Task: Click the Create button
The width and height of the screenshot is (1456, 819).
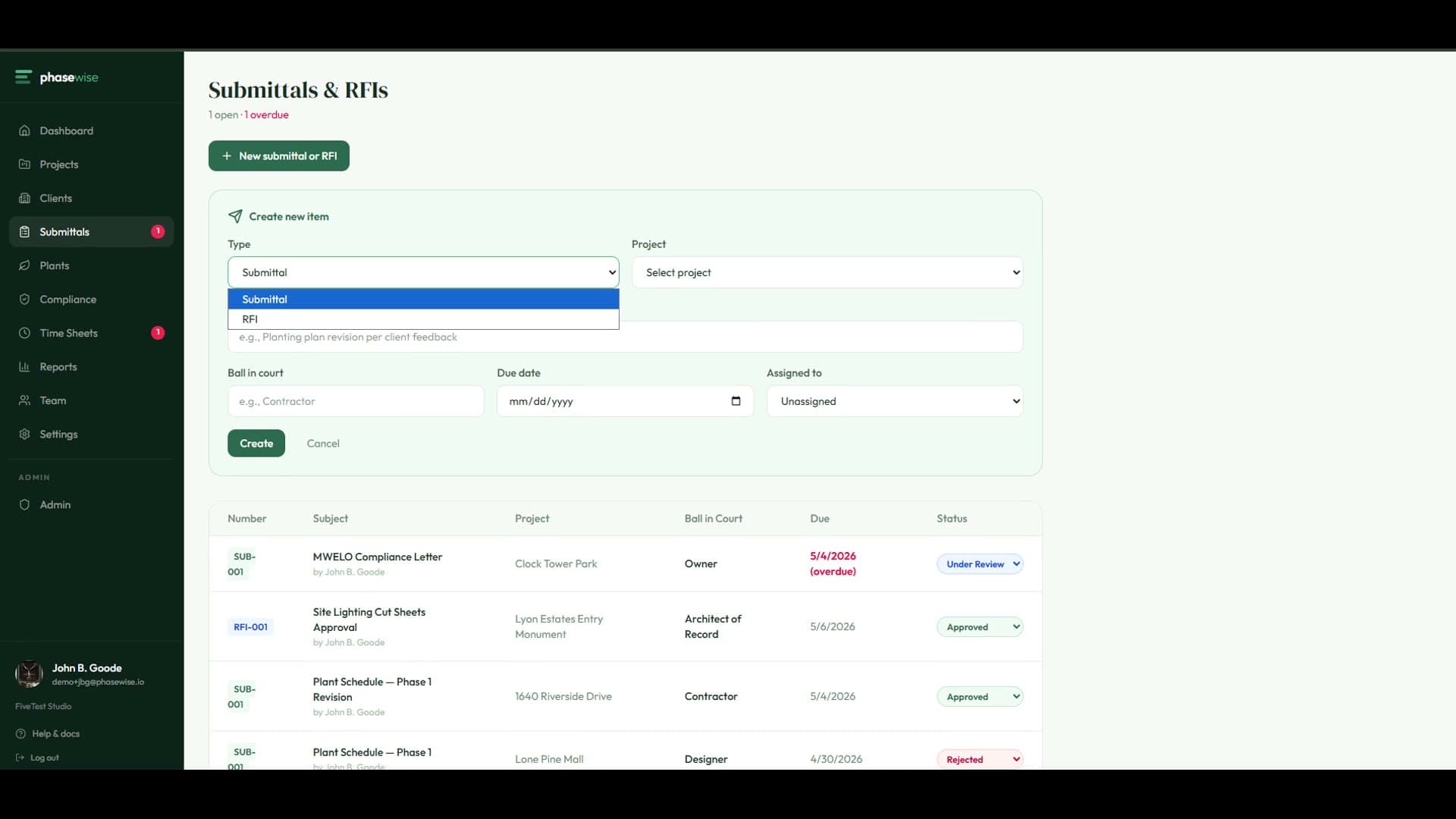Action: [x=256, y=444]
